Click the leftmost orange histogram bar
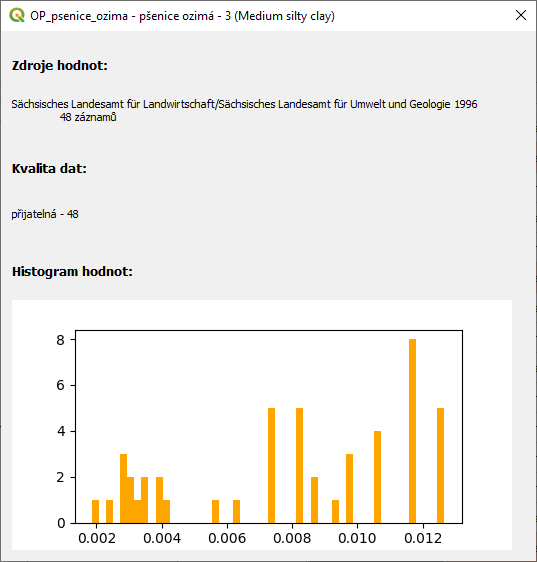537x562 pixels. 95,512
